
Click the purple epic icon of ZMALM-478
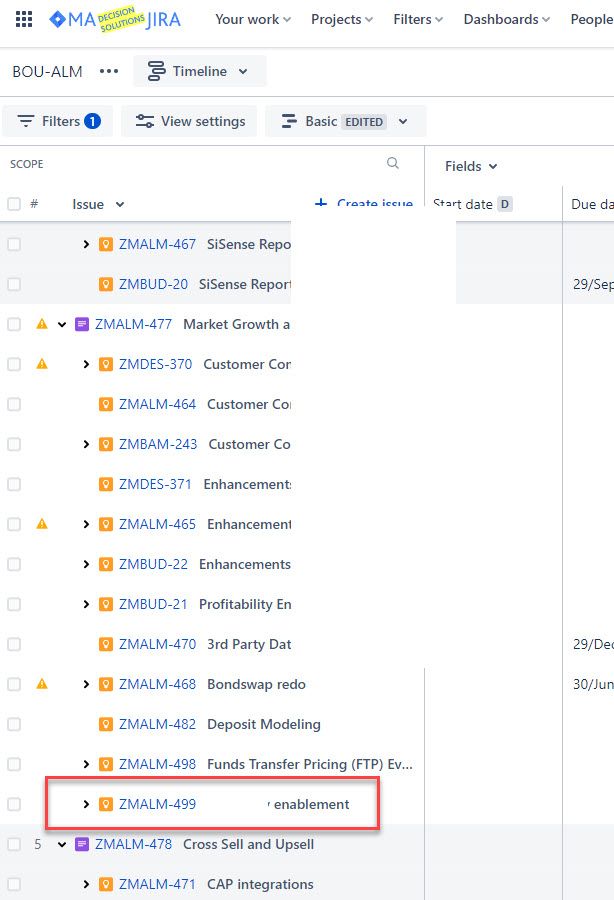point(82,844)
